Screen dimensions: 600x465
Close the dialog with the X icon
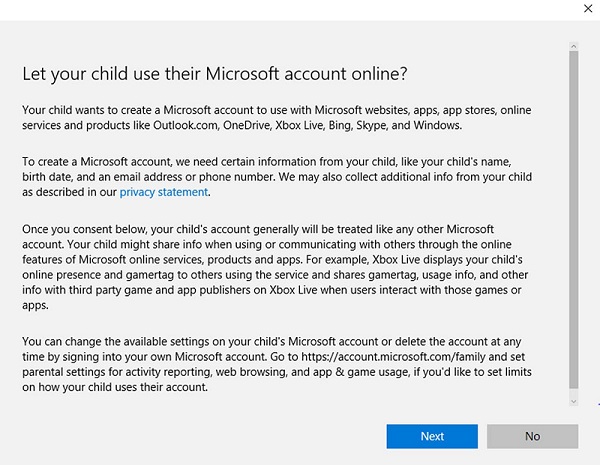(588, 8)
